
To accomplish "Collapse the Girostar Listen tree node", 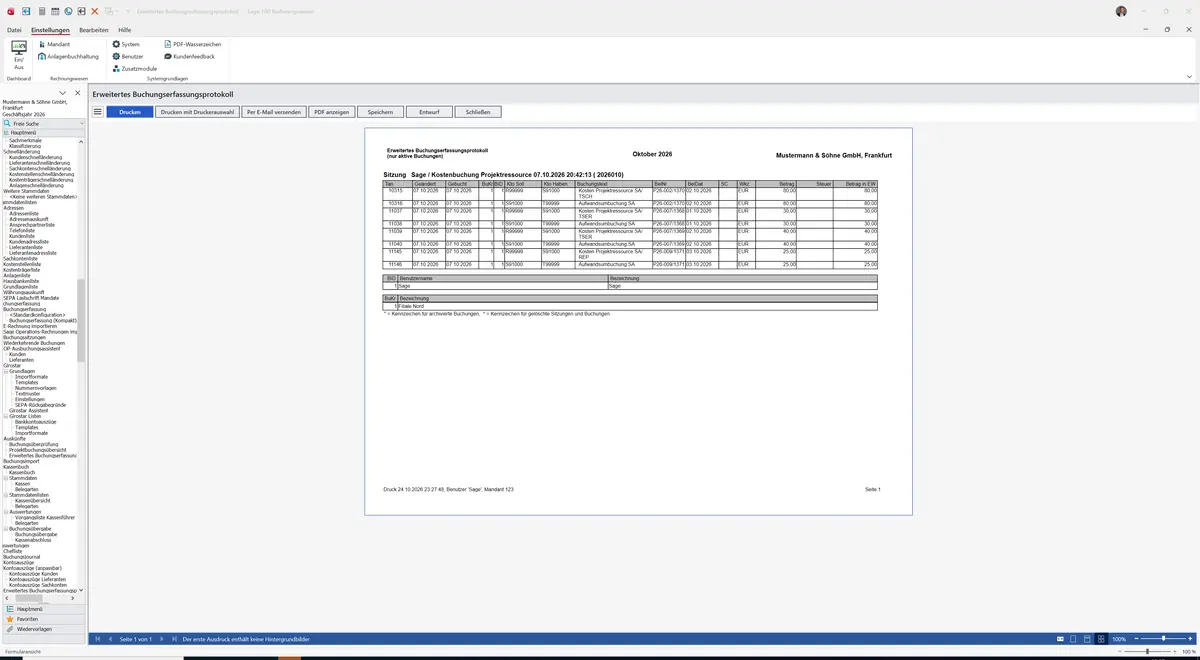I will [6, 416].
